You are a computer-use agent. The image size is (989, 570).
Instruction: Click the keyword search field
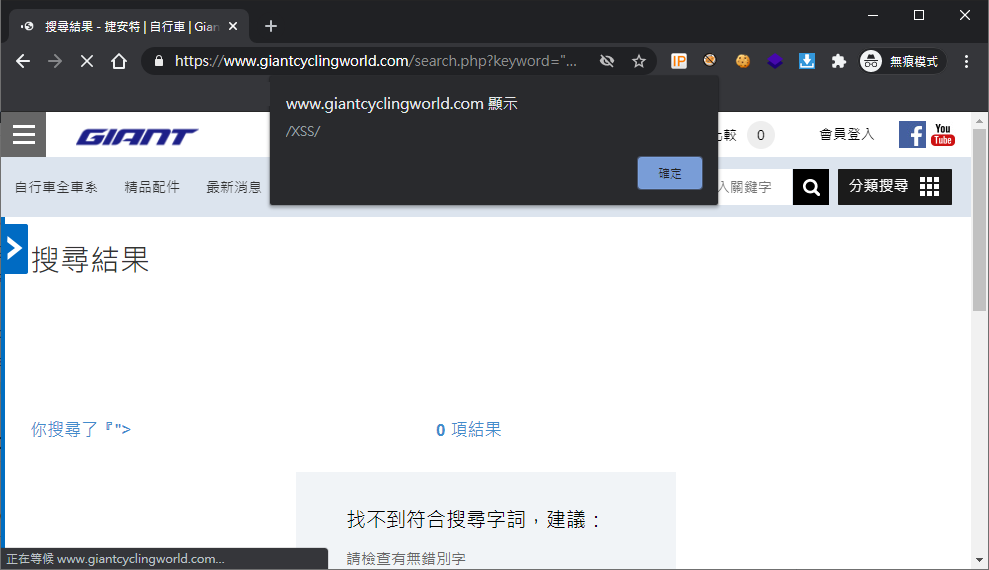[x=755, y=187]
